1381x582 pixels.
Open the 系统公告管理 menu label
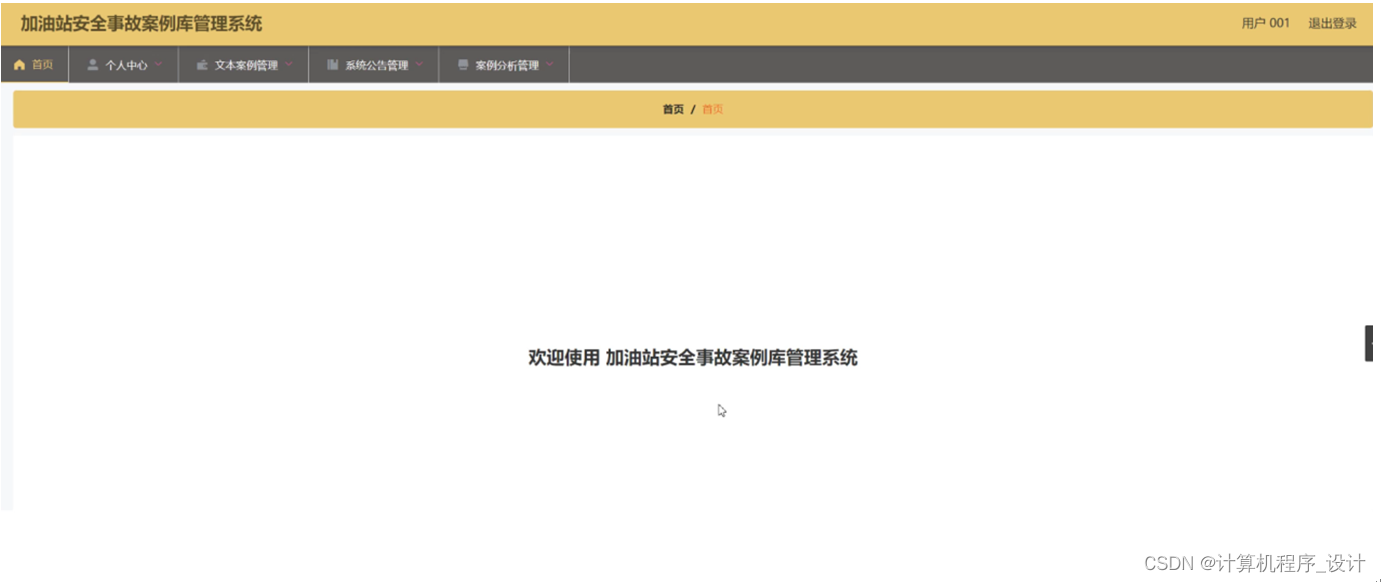(x=377, y=66)
